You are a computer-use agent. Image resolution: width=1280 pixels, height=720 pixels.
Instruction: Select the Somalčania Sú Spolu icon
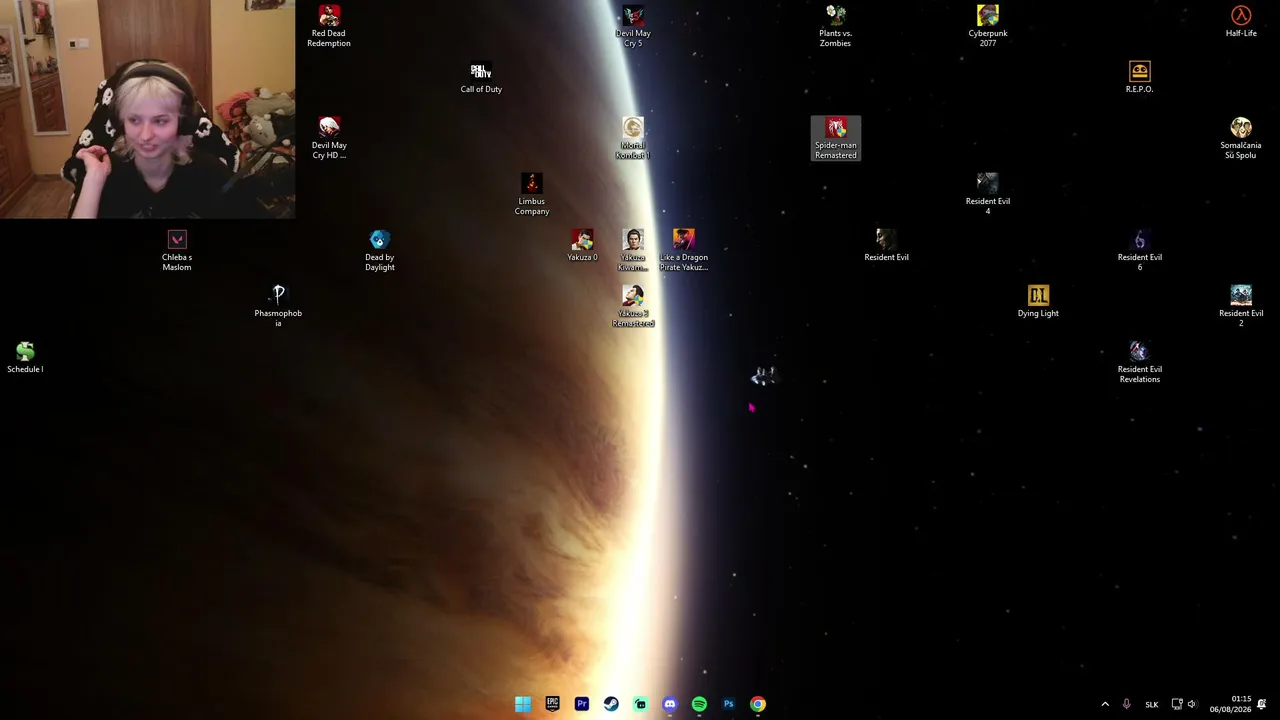[x=1241, y=138]
